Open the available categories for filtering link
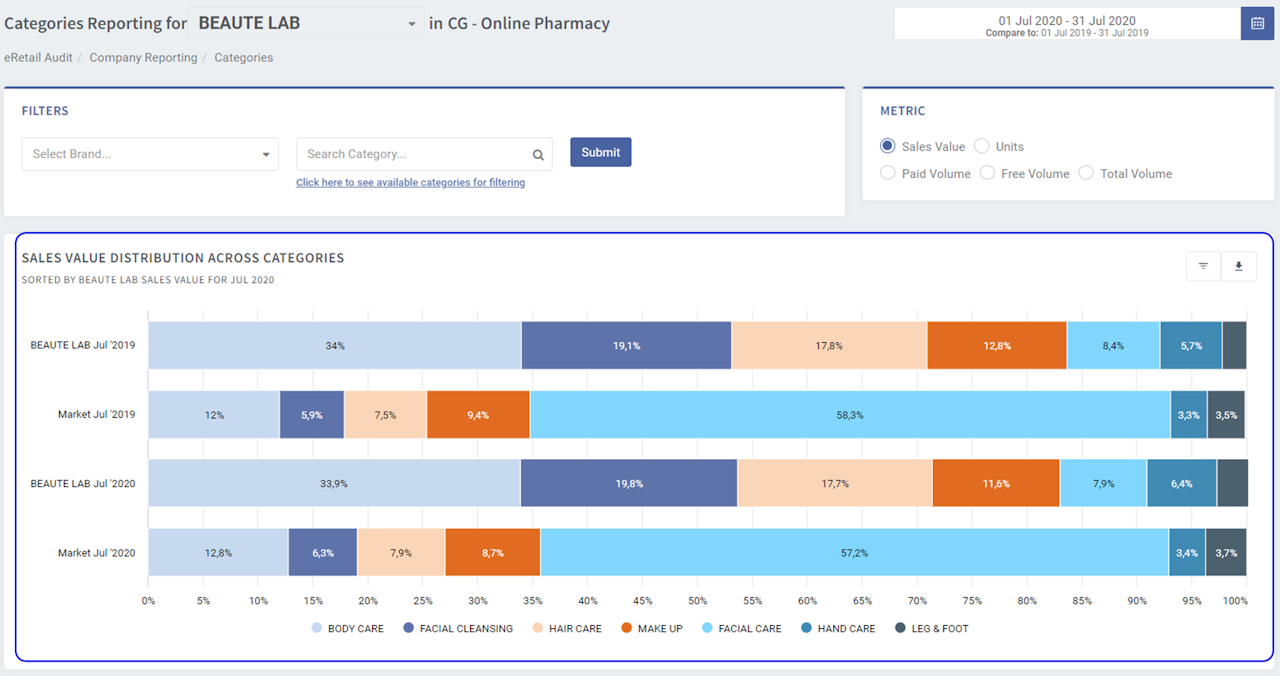The width and height of the screenshot is (1280, 676). click(x=410, y=183)
